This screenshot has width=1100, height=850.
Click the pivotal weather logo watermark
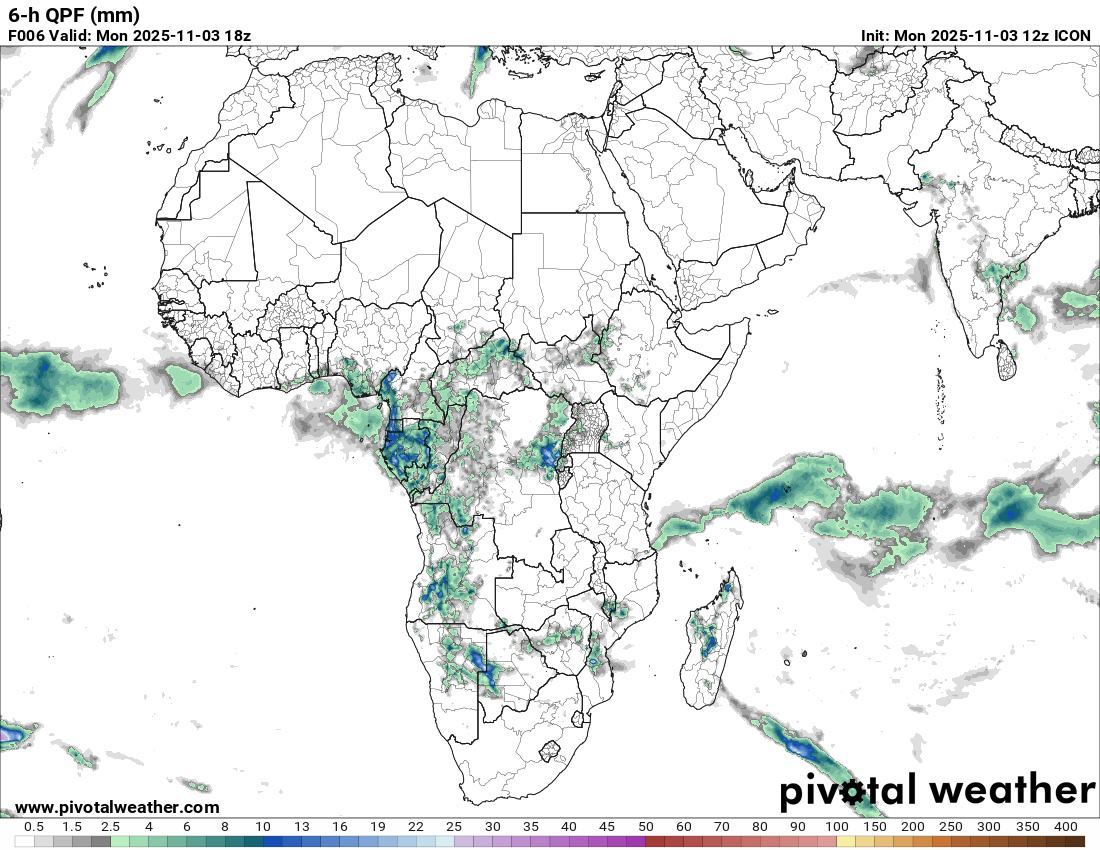point(937,790)
